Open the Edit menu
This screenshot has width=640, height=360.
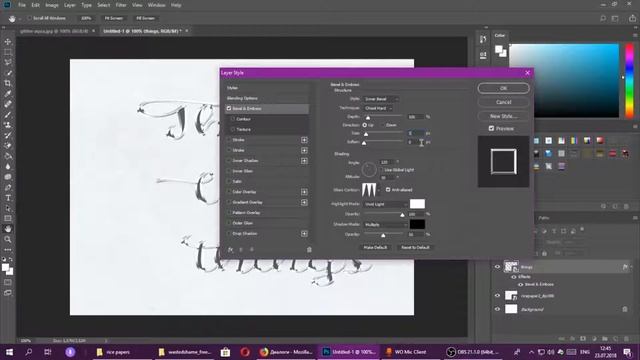(36, 5)
